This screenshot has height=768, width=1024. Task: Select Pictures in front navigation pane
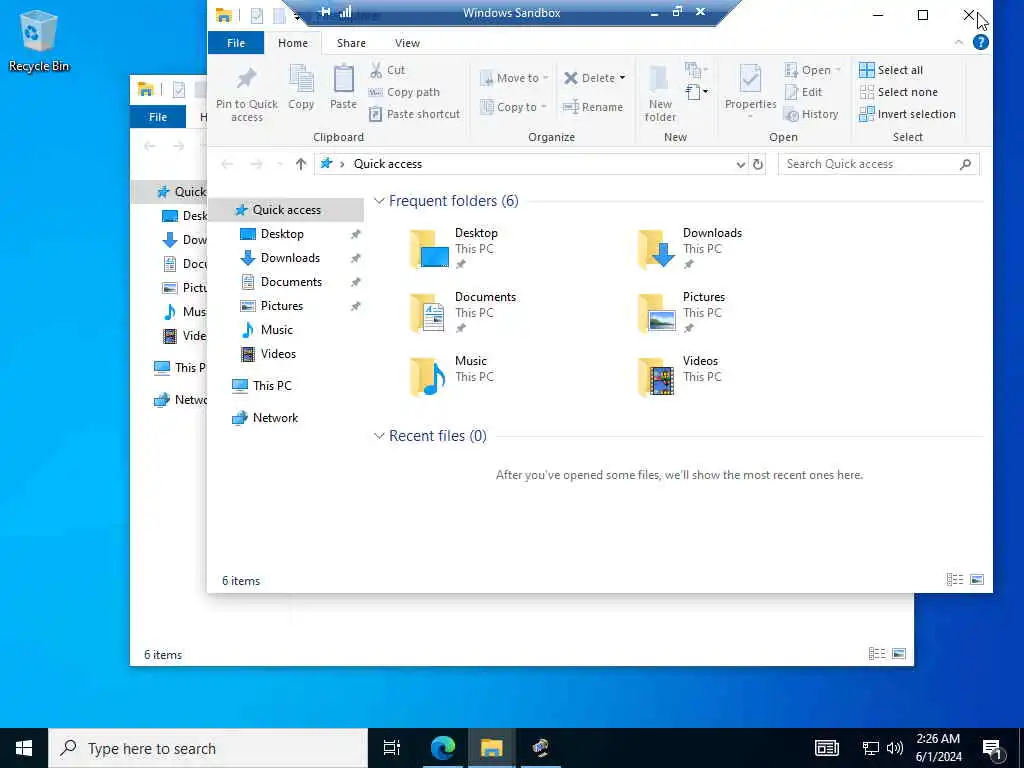[x=281, y=306]
